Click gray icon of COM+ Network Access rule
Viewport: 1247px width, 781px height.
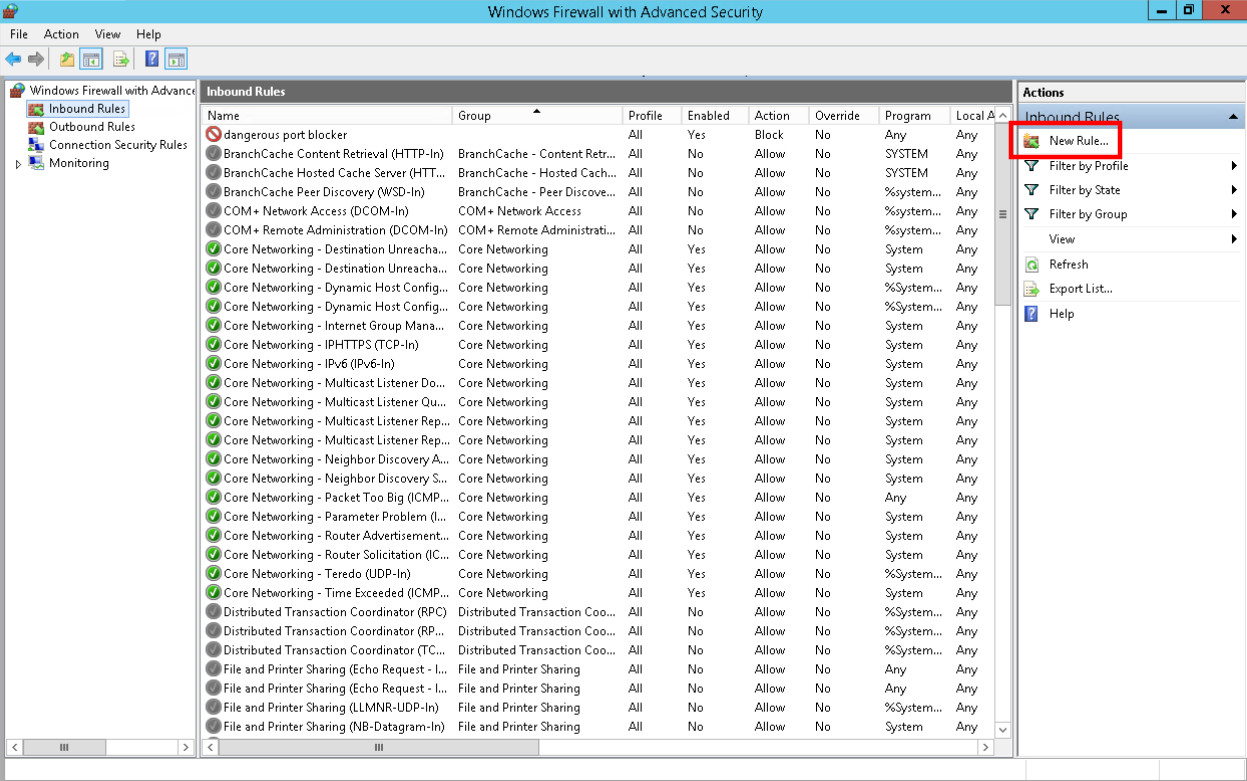[213, 211]
